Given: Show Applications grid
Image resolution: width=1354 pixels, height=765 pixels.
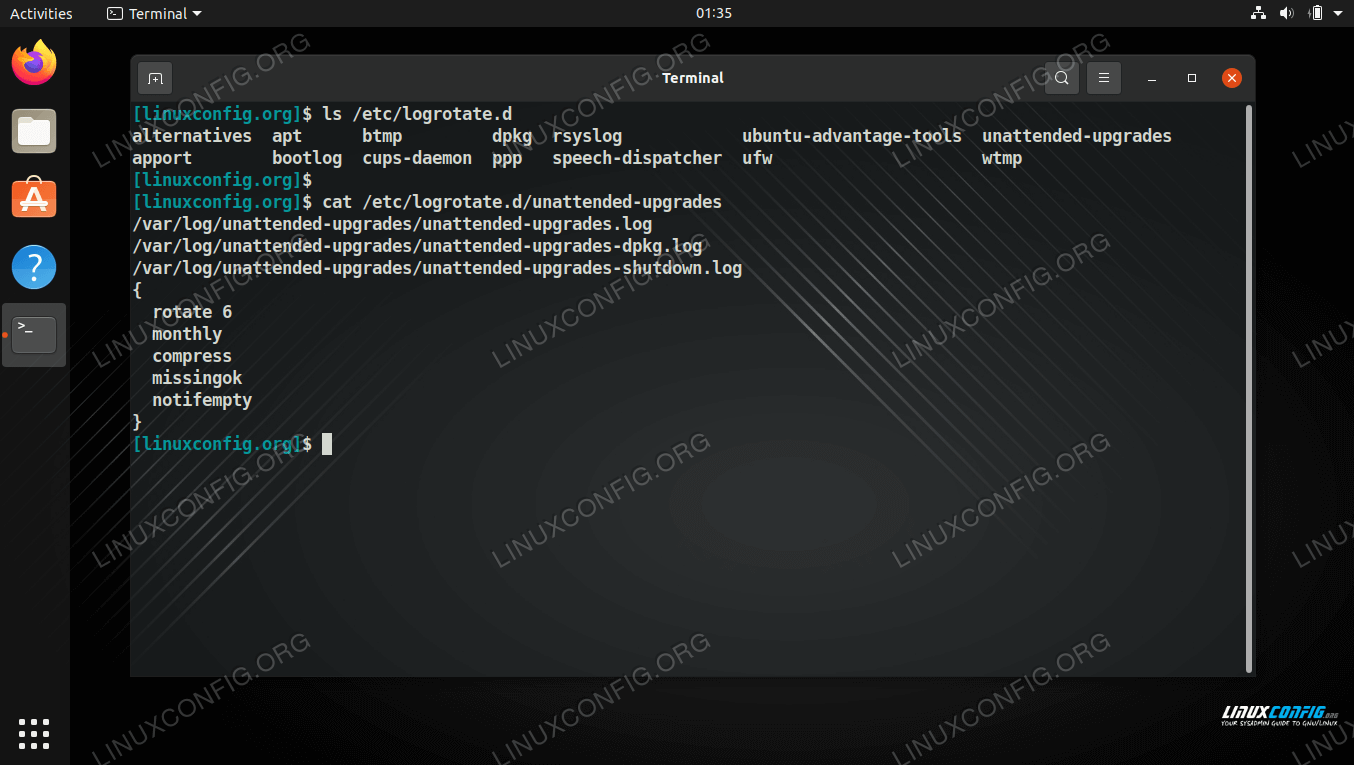Looking at the screenshot, I should [x=34, y=733].
